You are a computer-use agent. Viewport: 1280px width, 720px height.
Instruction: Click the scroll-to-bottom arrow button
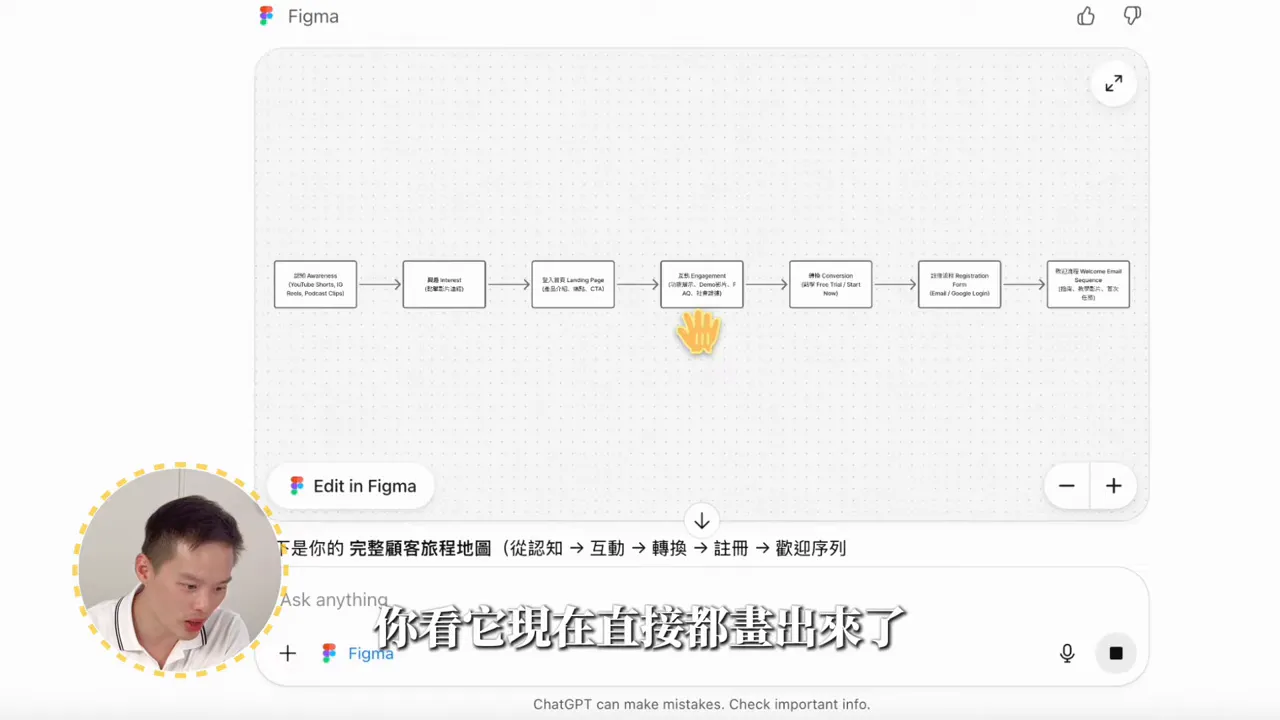702,521
